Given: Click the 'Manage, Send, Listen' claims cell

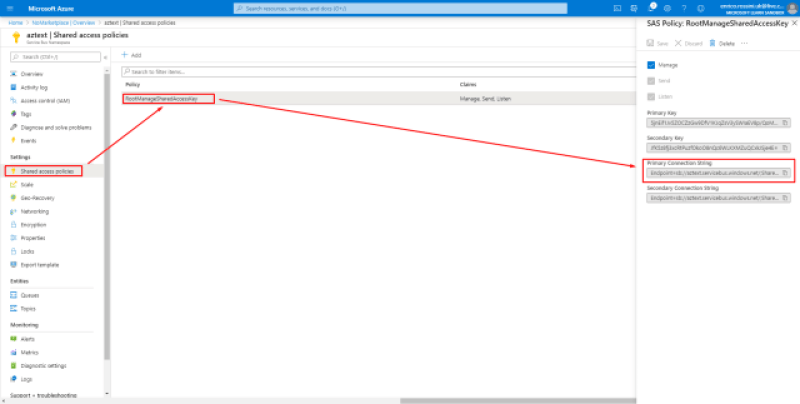Looking at the screenshot, I should click(x=485, y=98).
